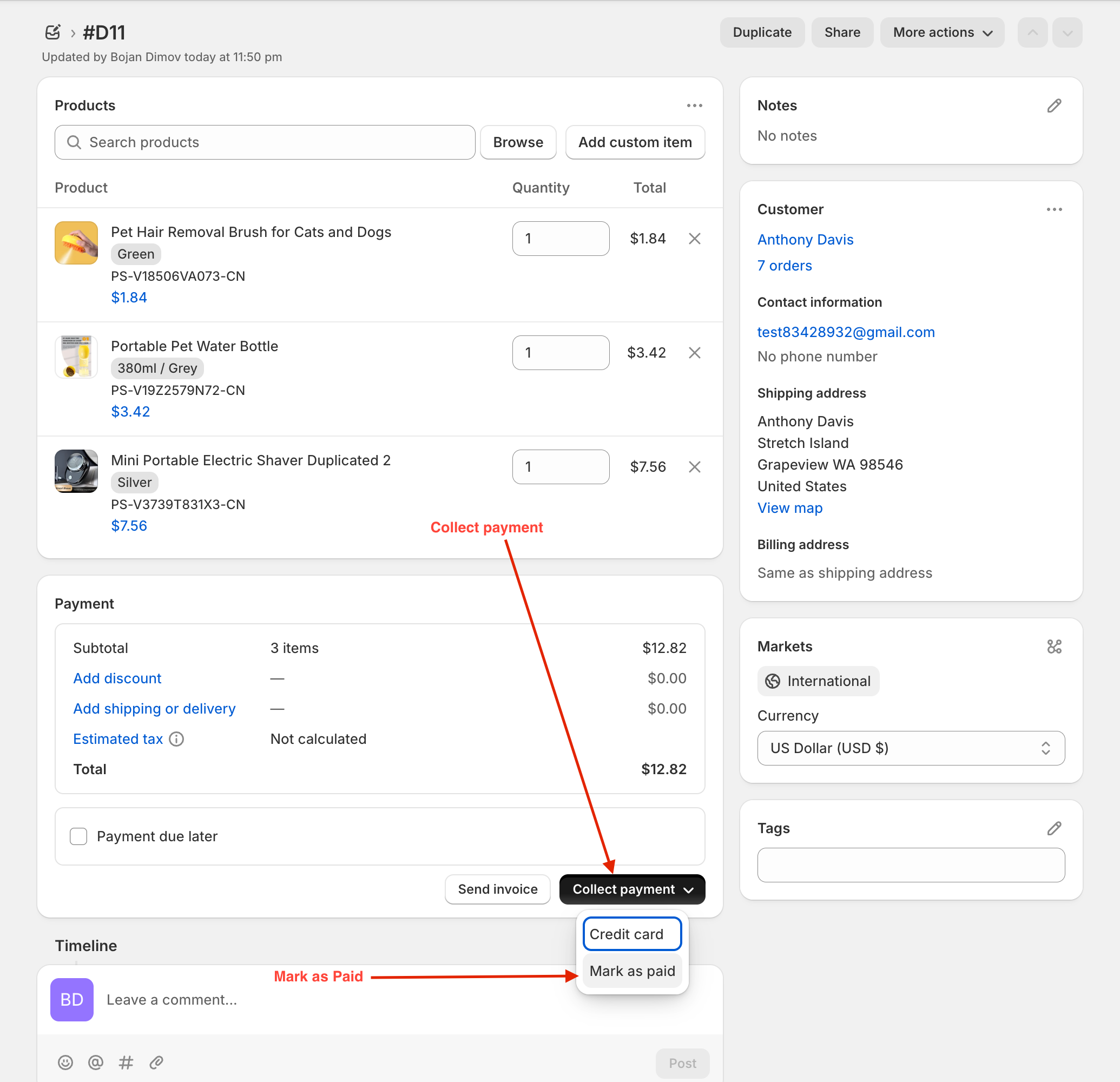Screen dimensions: 1120x1082
Task: Click the draft orders breadcrumb icon
Action: coord(52,32)
